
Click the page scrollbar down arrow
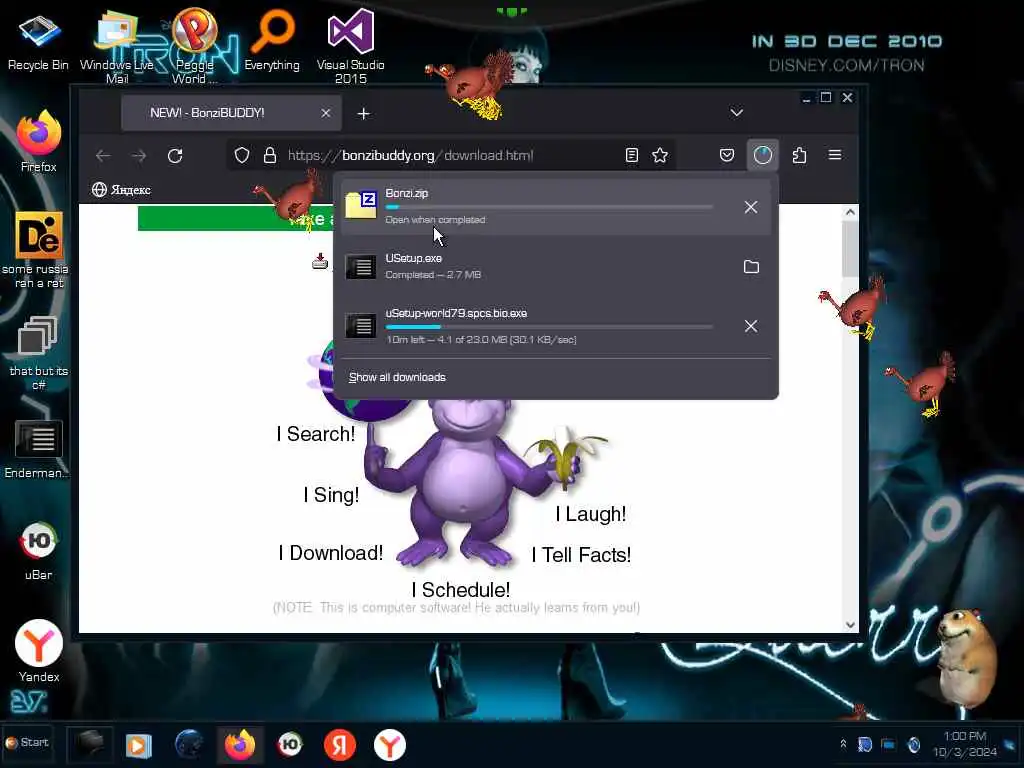850,625
